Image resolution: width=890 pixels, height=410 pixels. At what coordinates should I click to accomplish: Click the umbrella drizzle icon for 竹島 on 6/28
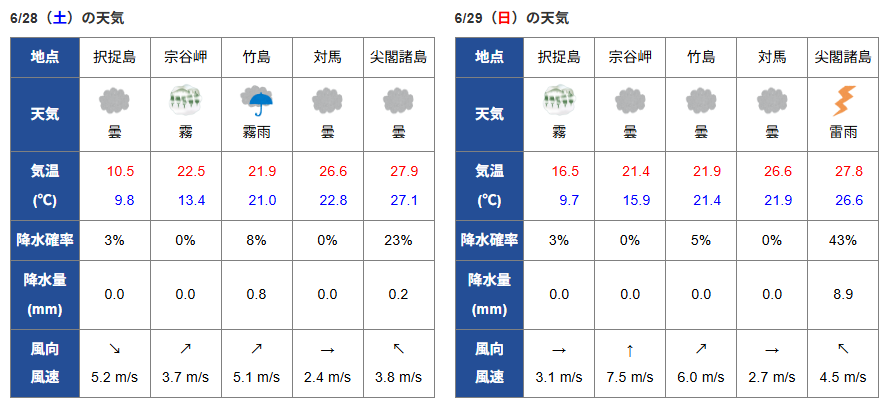257,101
